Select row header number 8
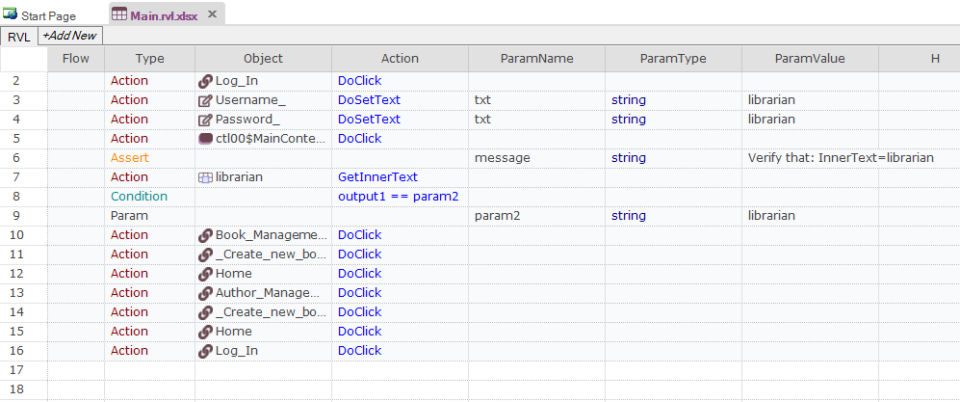This screenshot has height=402, width=960. tap(17, 197)
